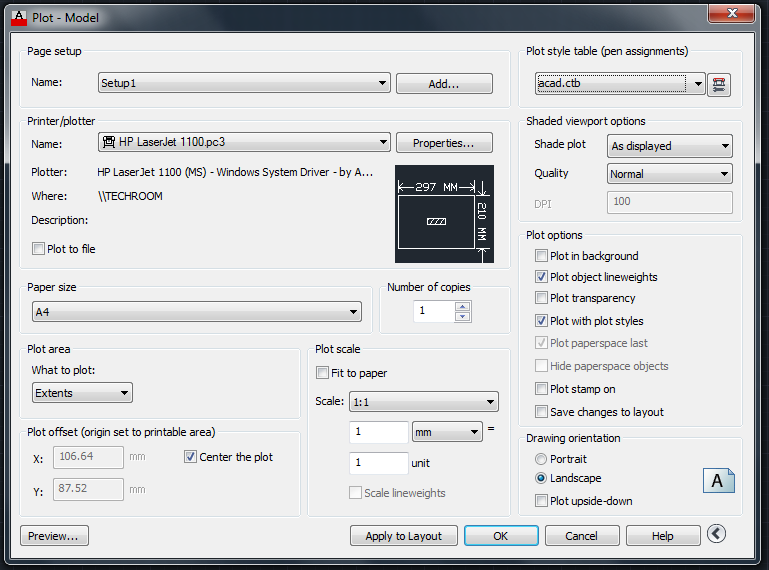Select Portrait orientation
769x570 pixels.
(x=540, y=459)
